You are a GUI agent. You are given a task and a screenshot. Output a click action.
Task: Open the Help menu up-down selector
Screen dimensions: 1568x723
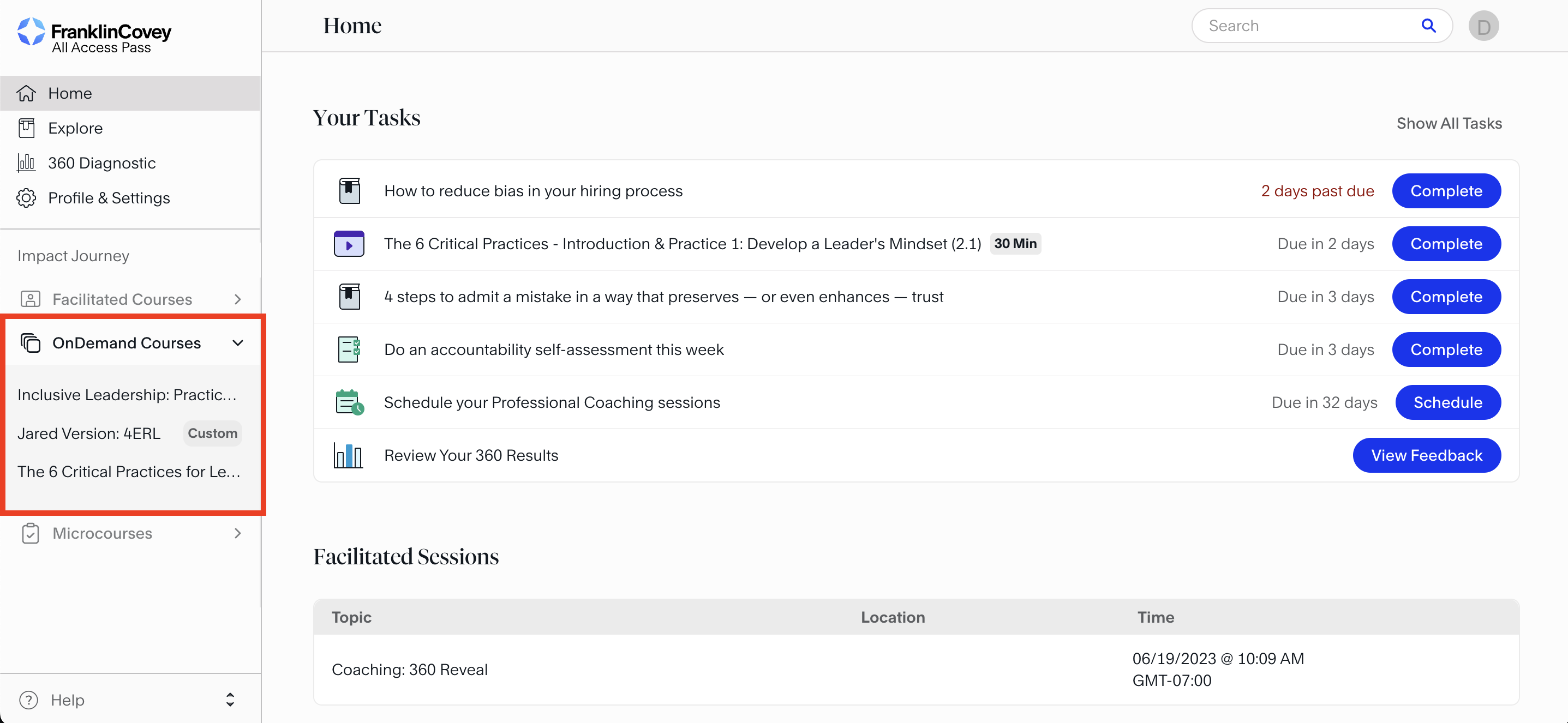click(x=230, y=700)
